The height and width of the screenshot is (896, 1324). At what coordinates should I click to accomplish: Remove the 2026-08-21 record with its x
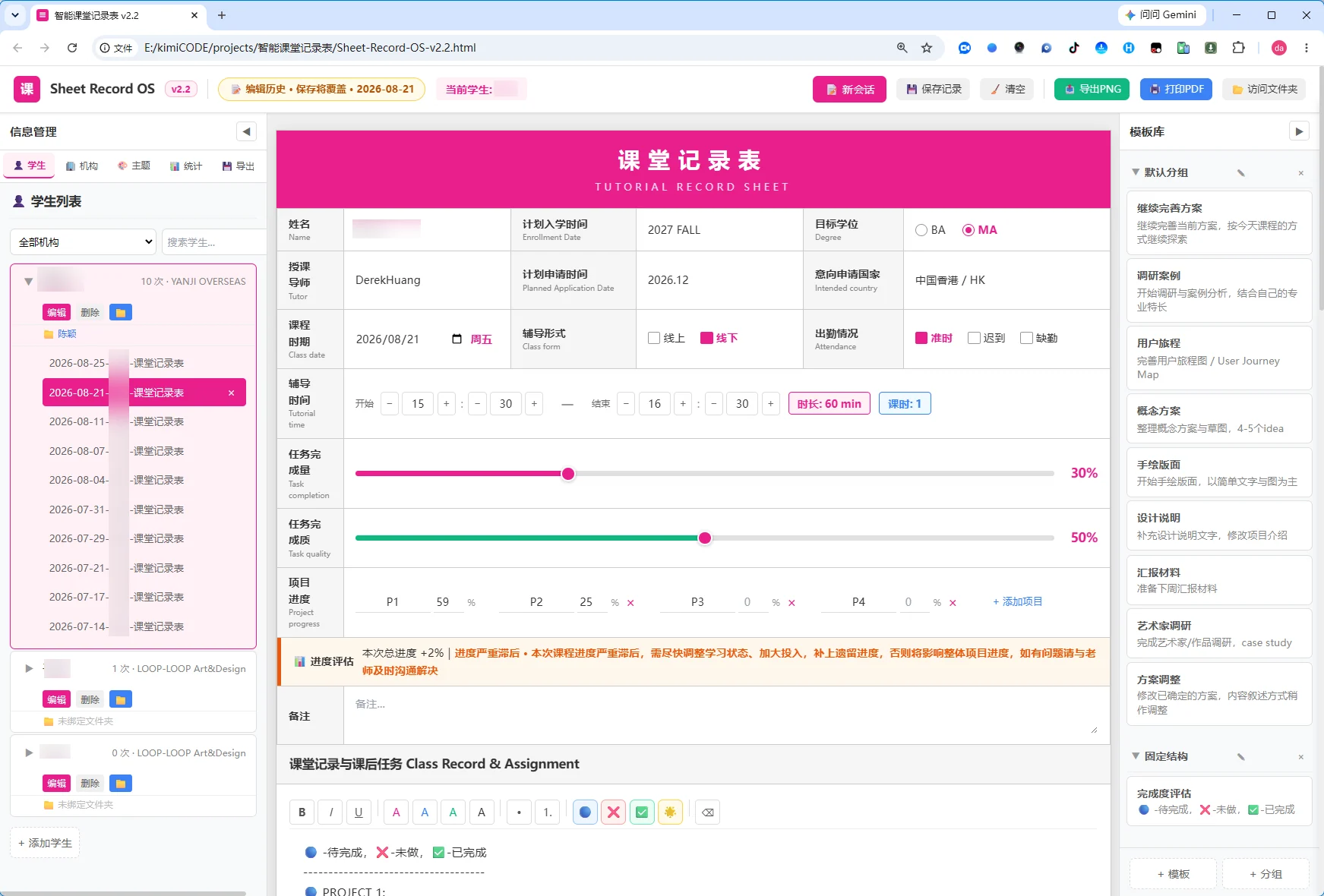click(x=232, y=393)
